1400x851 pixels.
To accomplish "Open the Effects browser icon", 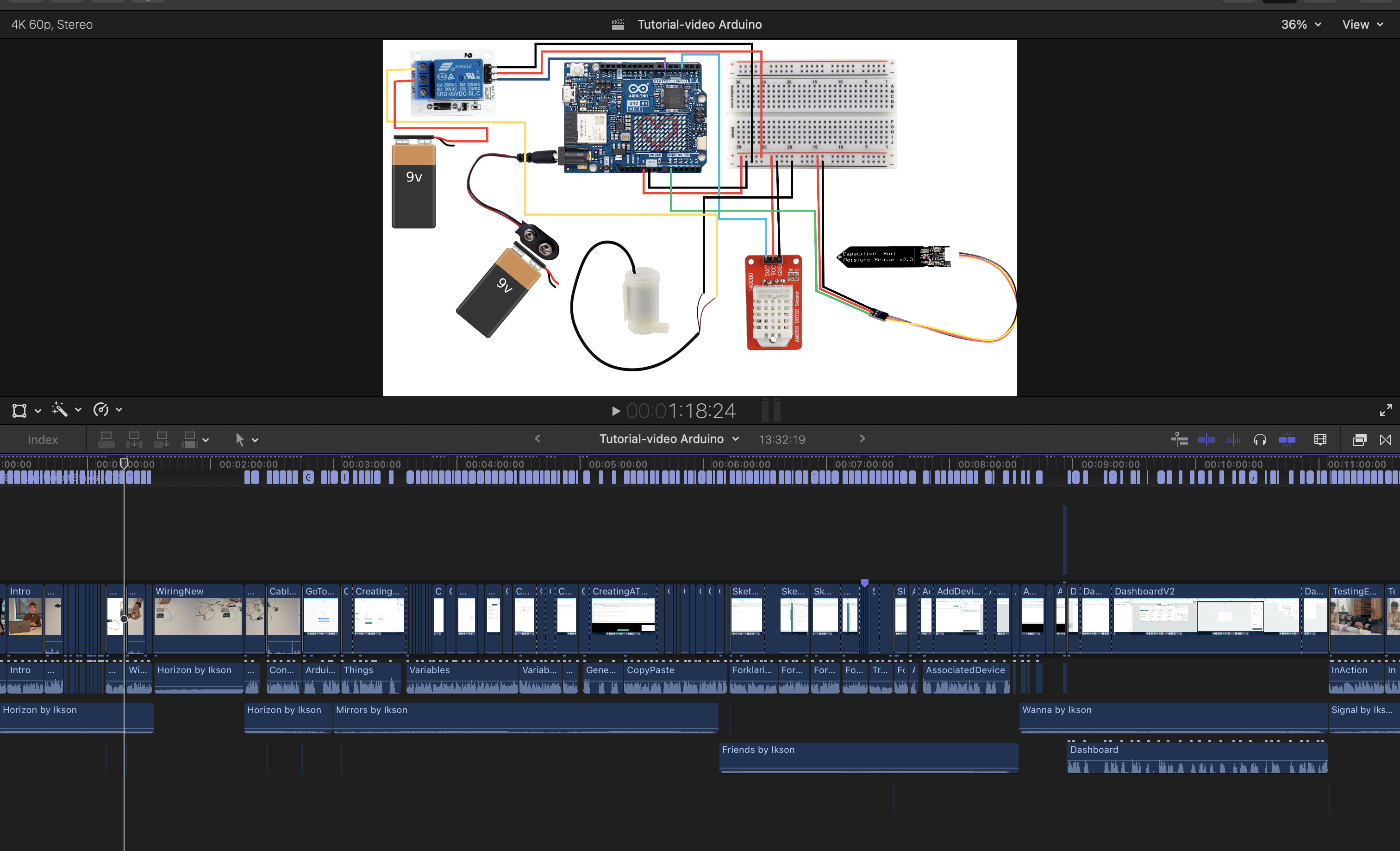I will [1359, 440].
